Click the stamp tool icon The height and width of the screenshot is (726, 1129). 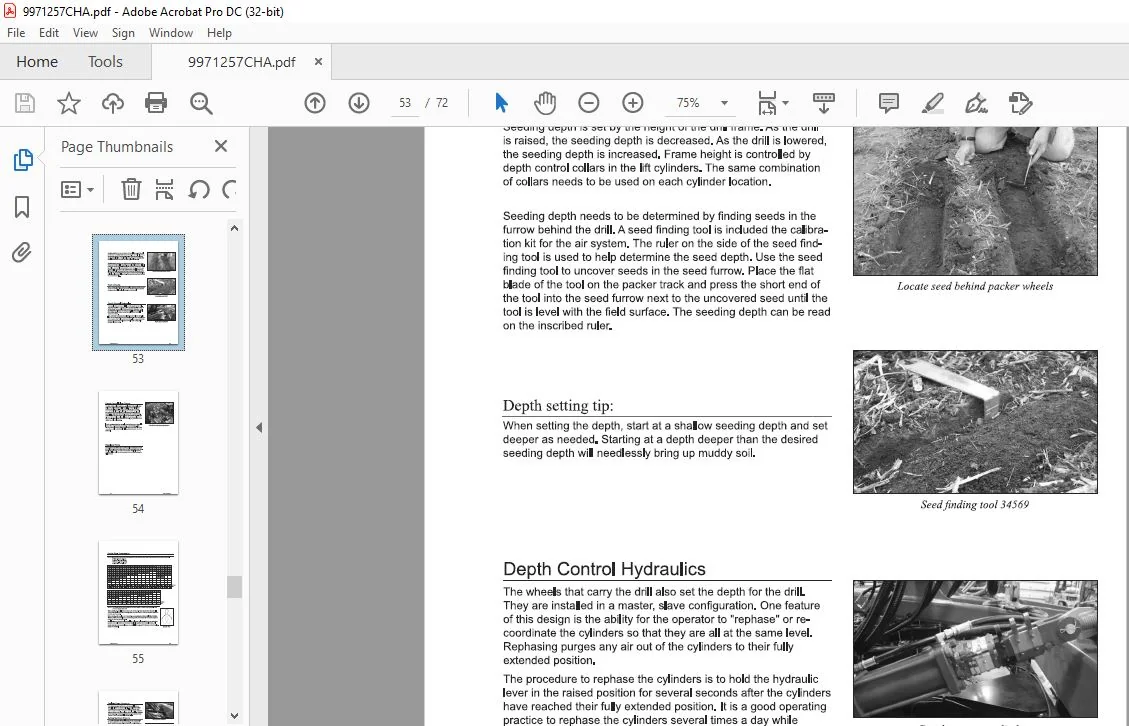point(1021,103)
